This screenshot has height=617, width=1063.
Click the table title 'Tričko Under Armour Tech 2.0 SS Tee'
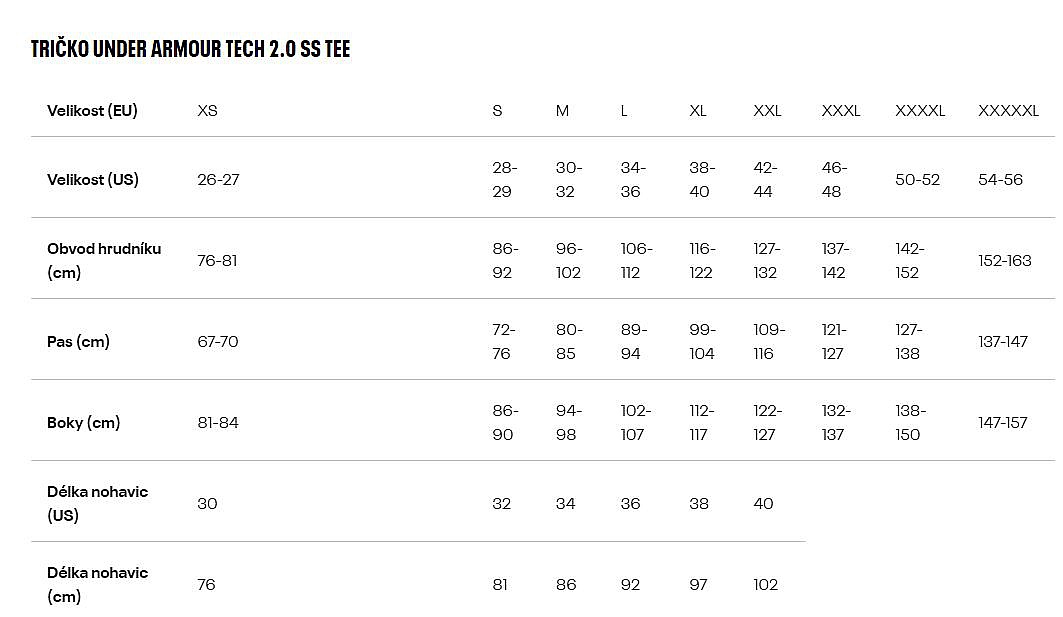190,49
